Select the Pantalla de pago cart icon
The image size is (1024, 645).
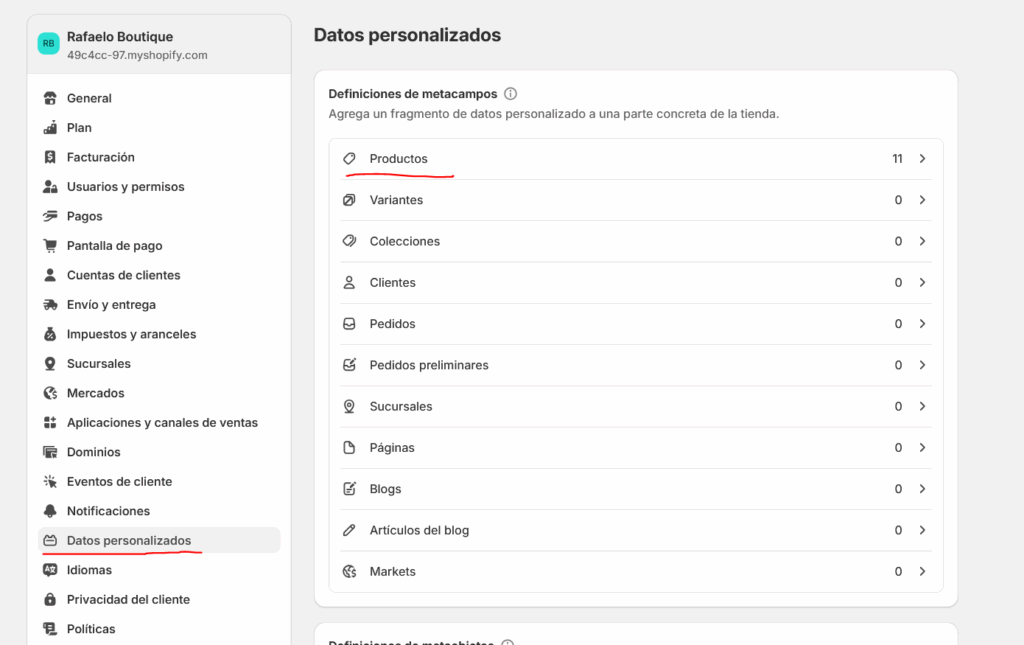pos(50,246)
